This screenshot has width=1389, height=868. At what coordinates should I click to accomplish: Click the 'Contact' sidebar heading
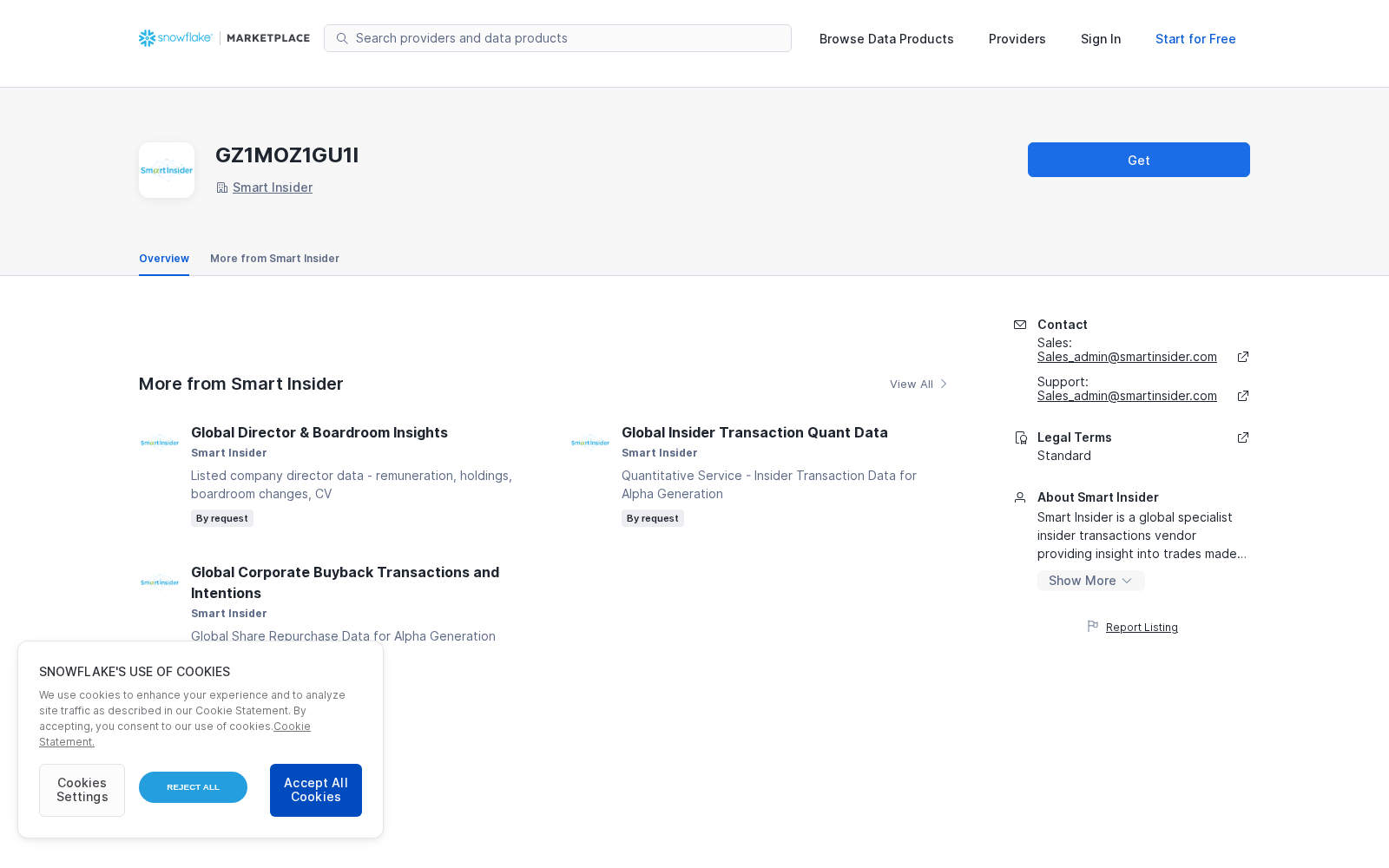[x=1063, y=325]
